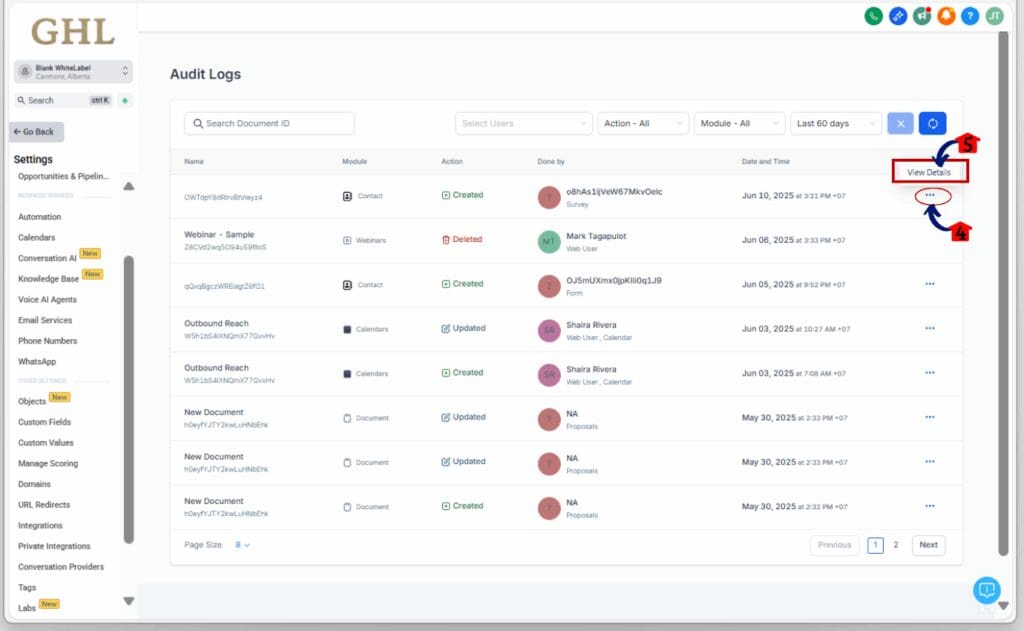Expand the Module - All filter
Screen dimensions: 1024x631
[739, 124]
